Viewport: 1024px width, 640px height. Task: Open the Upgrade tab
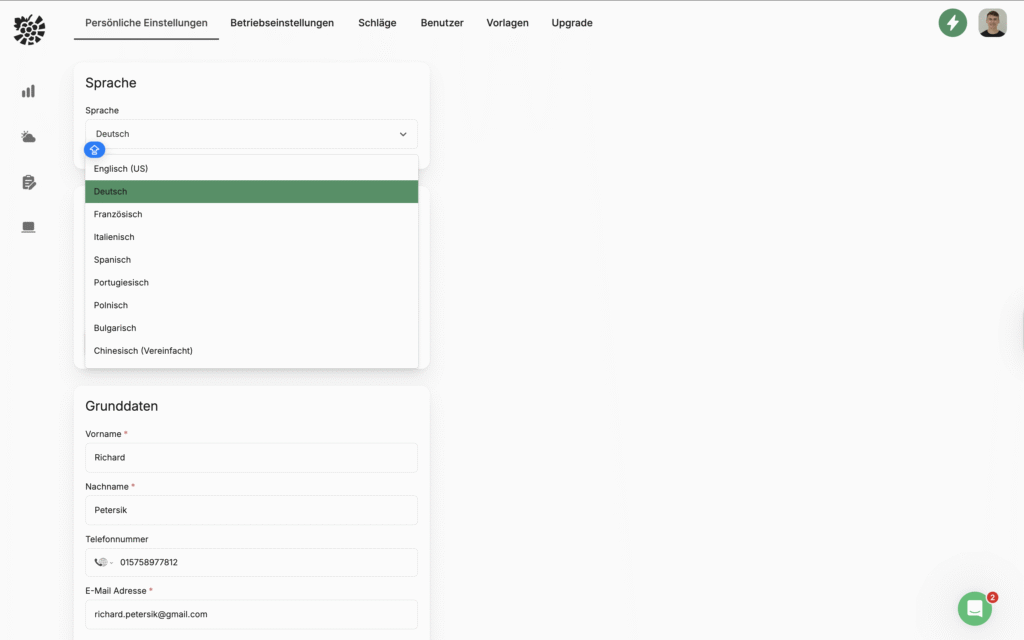coord(572,23)
